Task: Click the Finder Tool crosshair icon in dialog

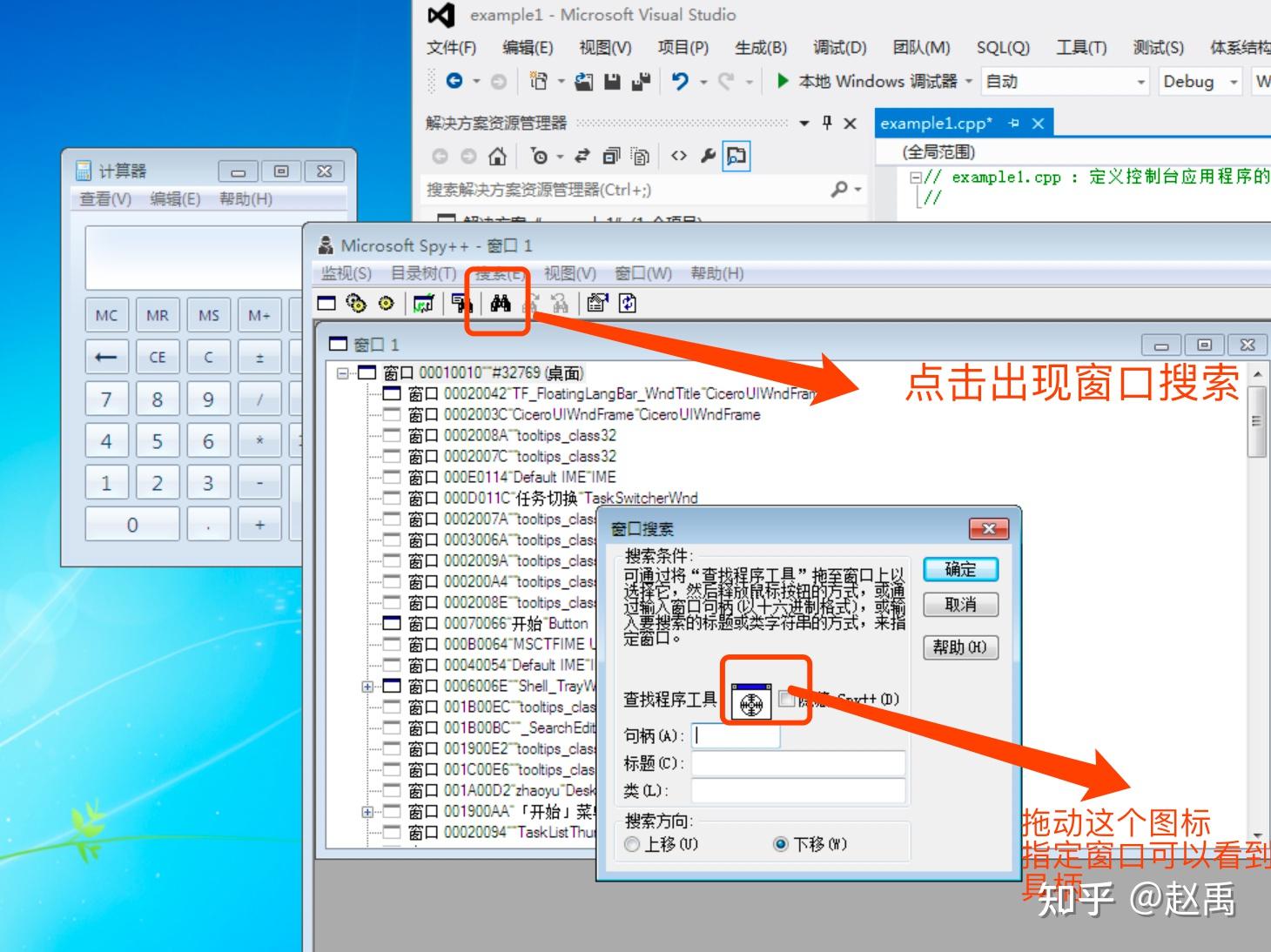Action: tap(751, 701)
